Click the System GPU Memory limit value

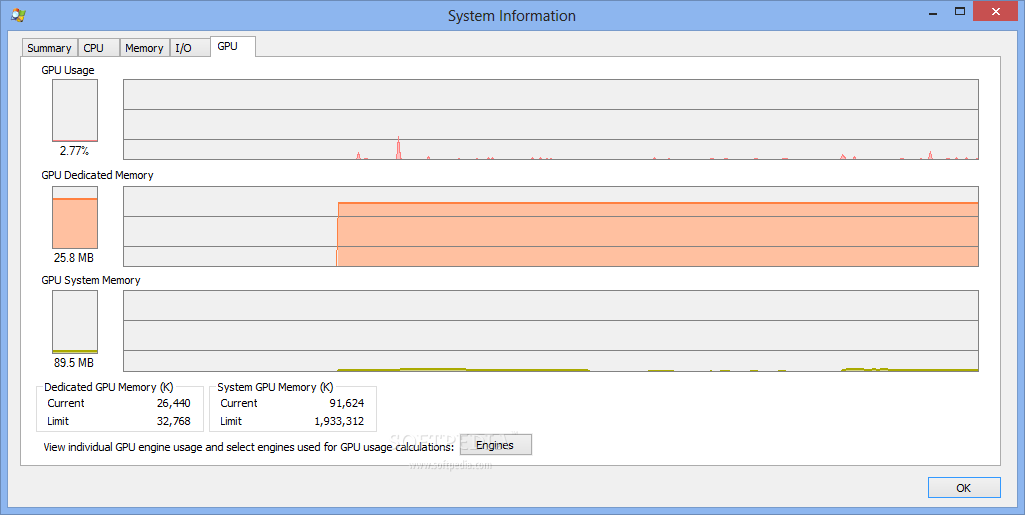339,421
